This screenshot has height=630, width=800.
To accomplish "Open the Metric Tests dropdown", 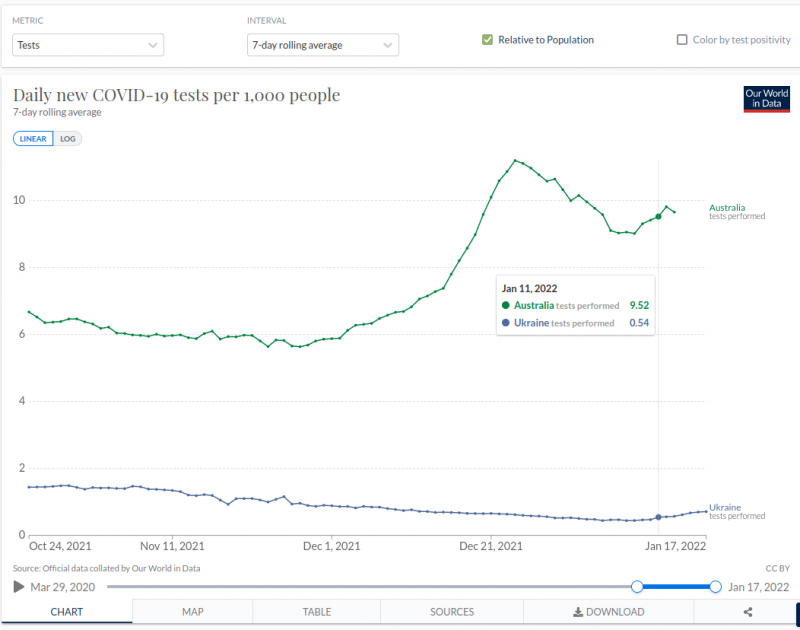I will (x=88, y=45).
